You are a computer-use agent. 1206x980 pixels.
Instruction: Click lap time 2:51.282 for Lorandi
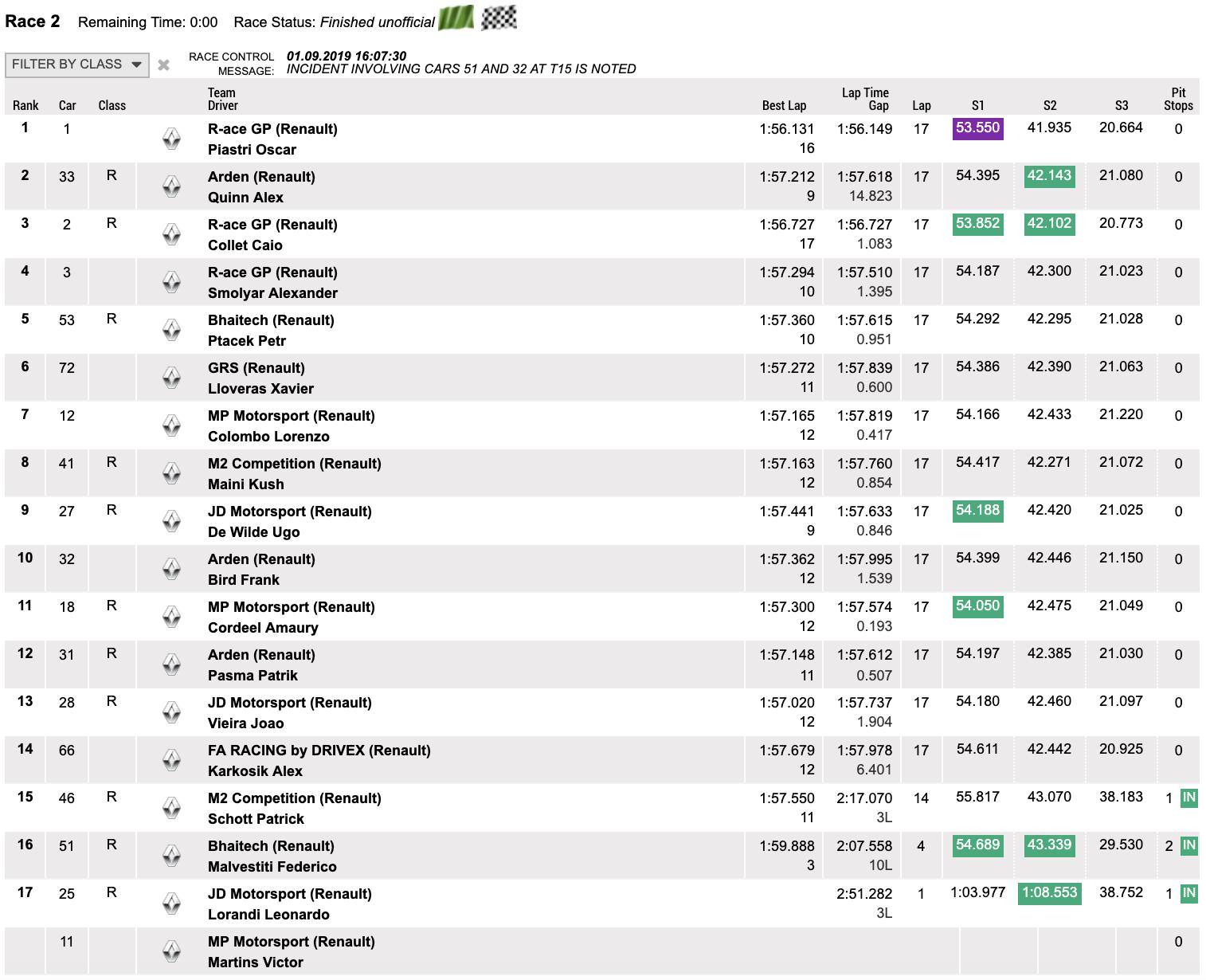coord(864,894)
